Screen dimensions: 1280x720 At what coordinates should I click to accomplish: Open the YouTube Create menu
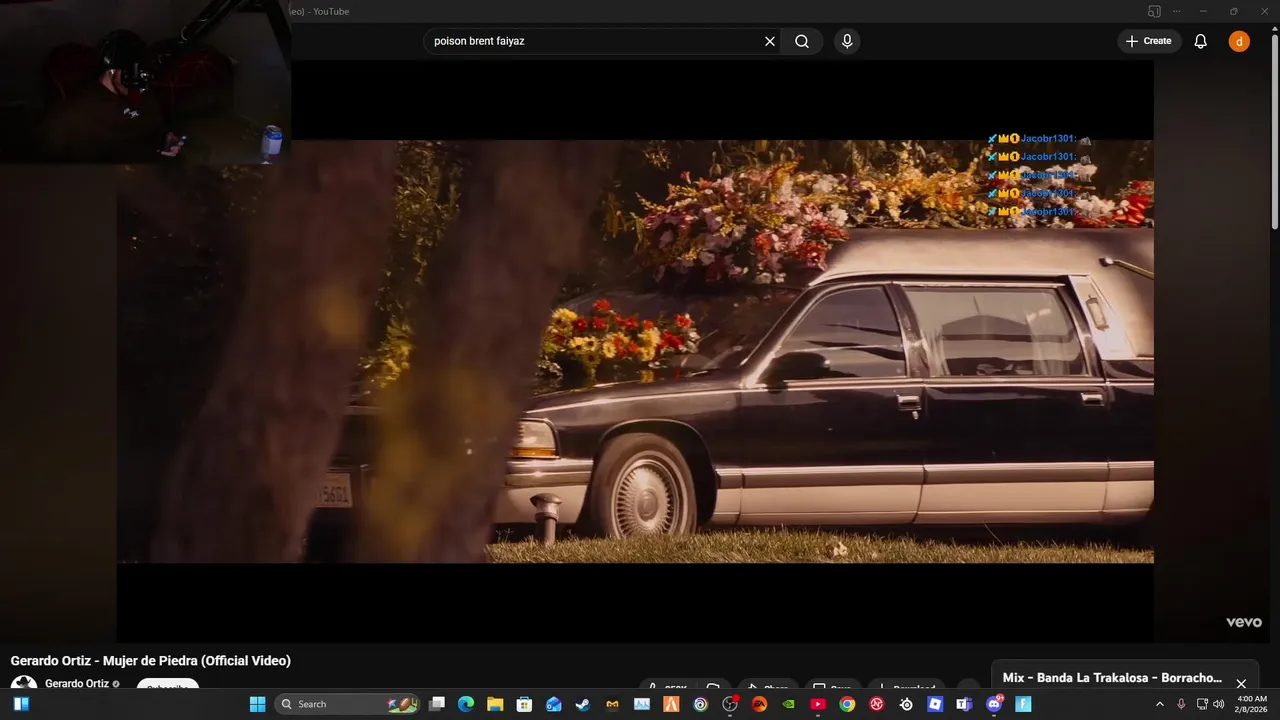1148,41
